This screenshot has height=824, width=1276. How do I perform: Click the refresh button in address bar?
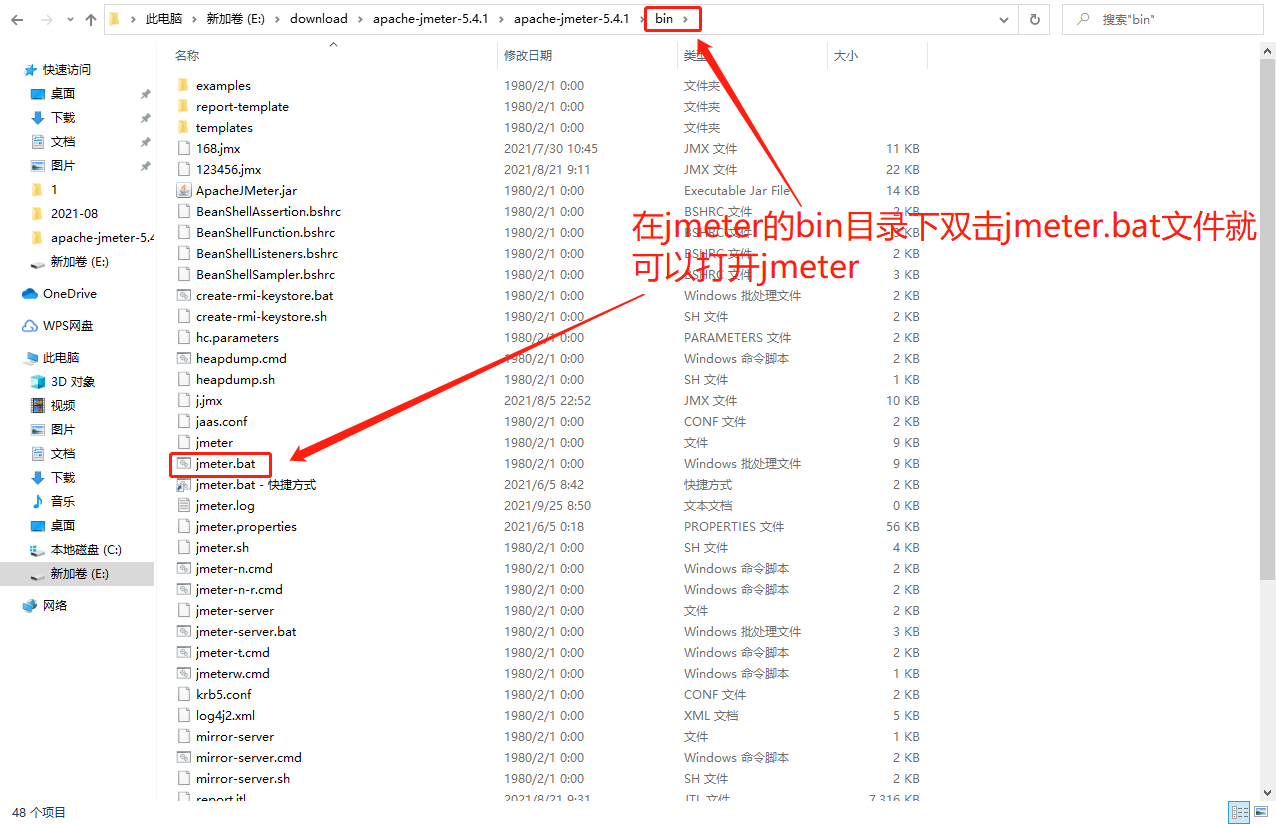point(1034,18)
